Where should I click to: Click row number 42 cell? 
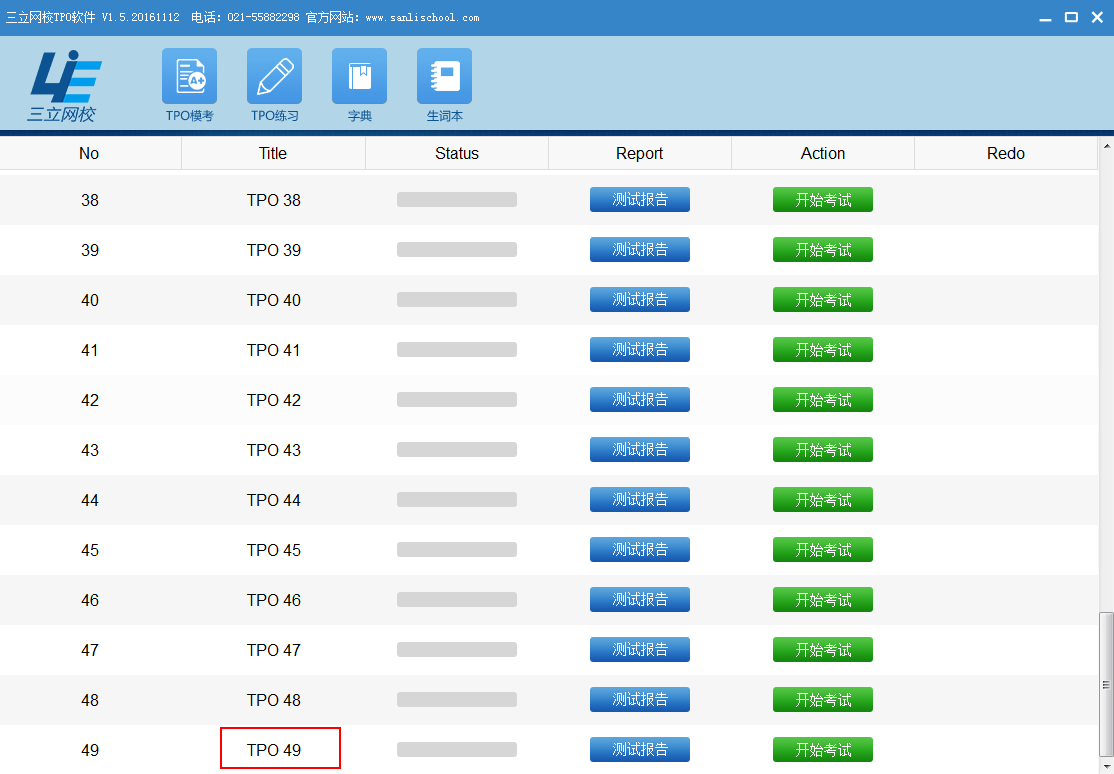[x=90, y=399]
